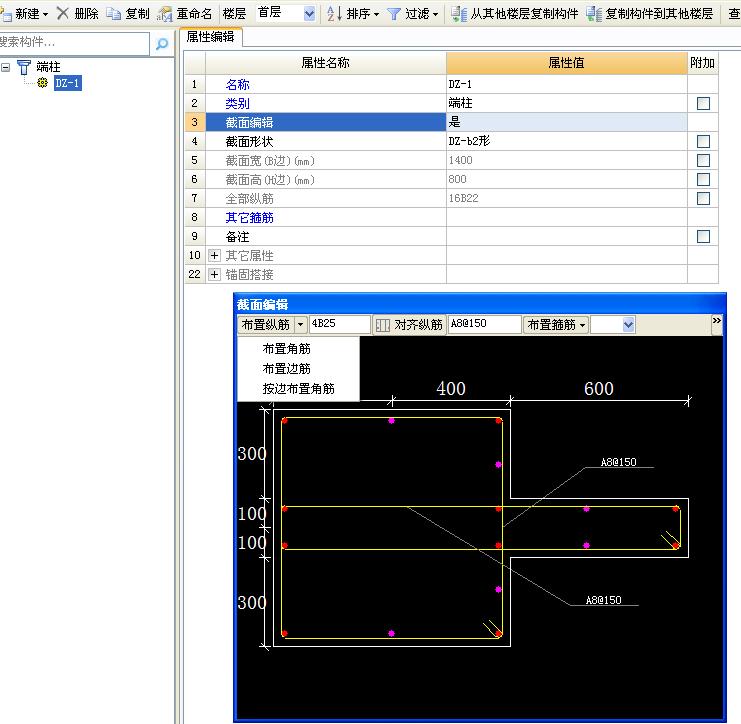Click the upper A8@150 stirrup annotation

(618, 462)
